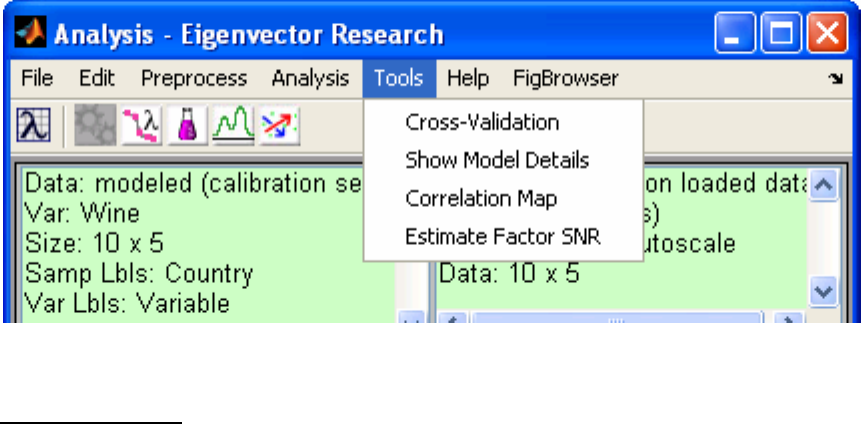Click the undock arrow at menu bar end
The height and width of the screenshot is (424, 861).
point(836,79)
